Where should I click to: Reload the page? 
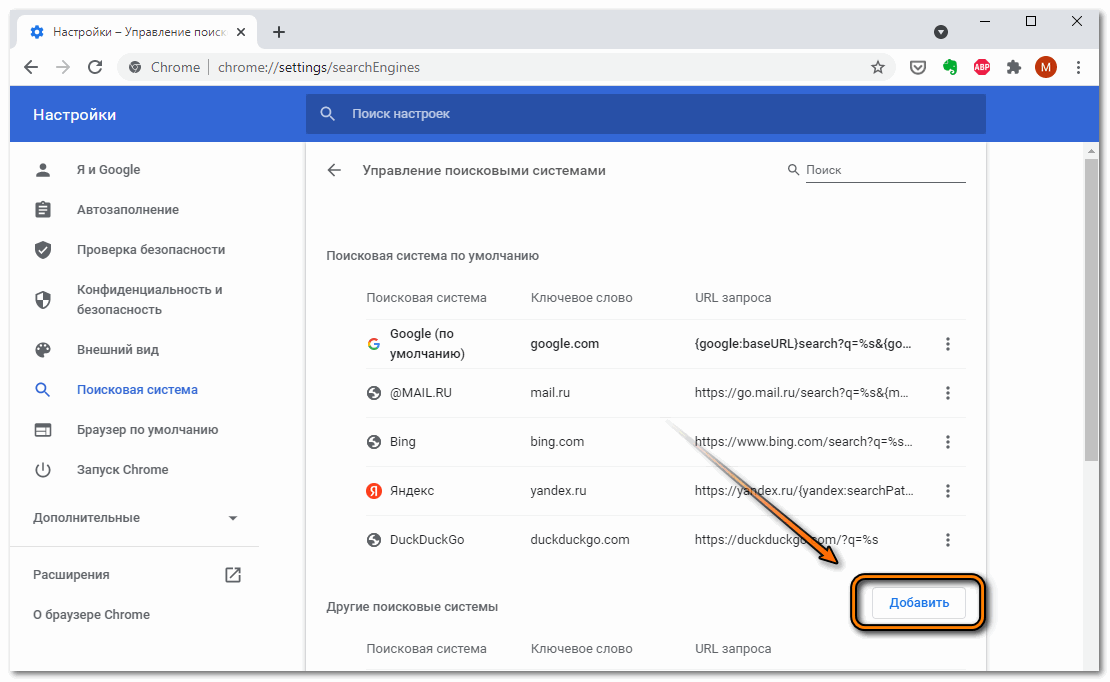click(x=95, y=67)
